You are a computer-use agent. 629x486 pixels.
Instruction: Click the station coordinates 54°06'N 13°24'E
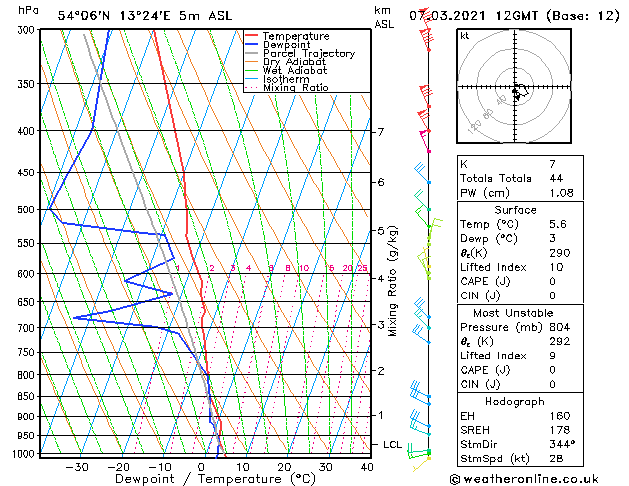(114, 16)
